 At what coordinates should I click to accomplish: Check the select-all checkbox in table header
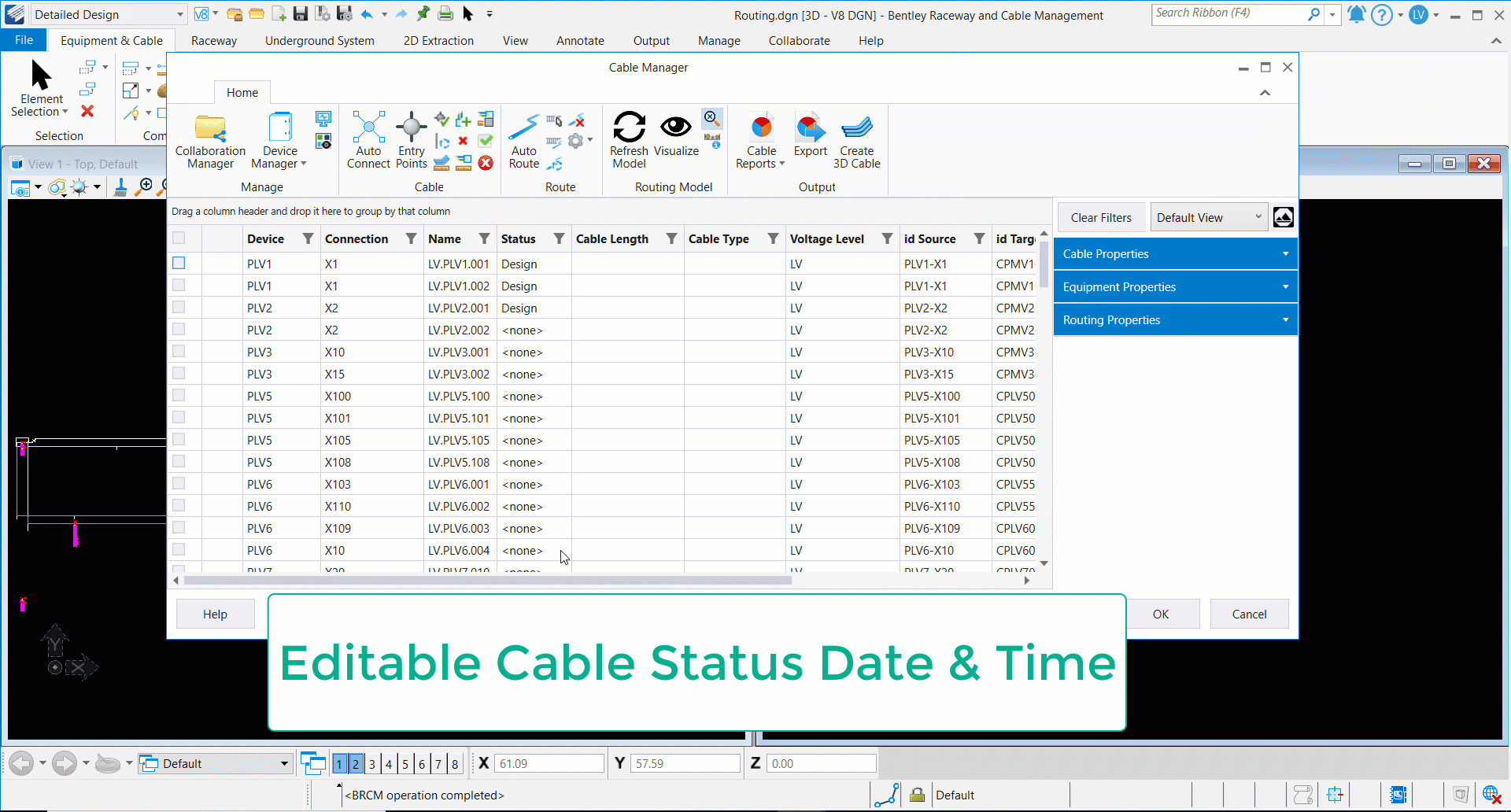(179, 238)
